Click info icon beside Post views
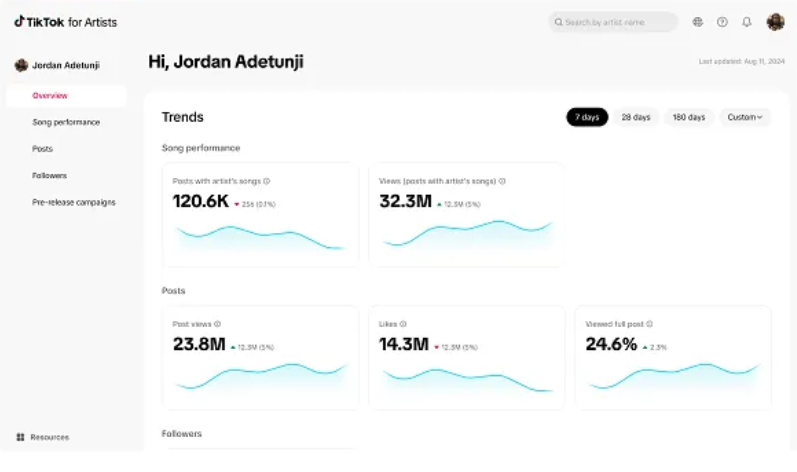 pos(218,324)
